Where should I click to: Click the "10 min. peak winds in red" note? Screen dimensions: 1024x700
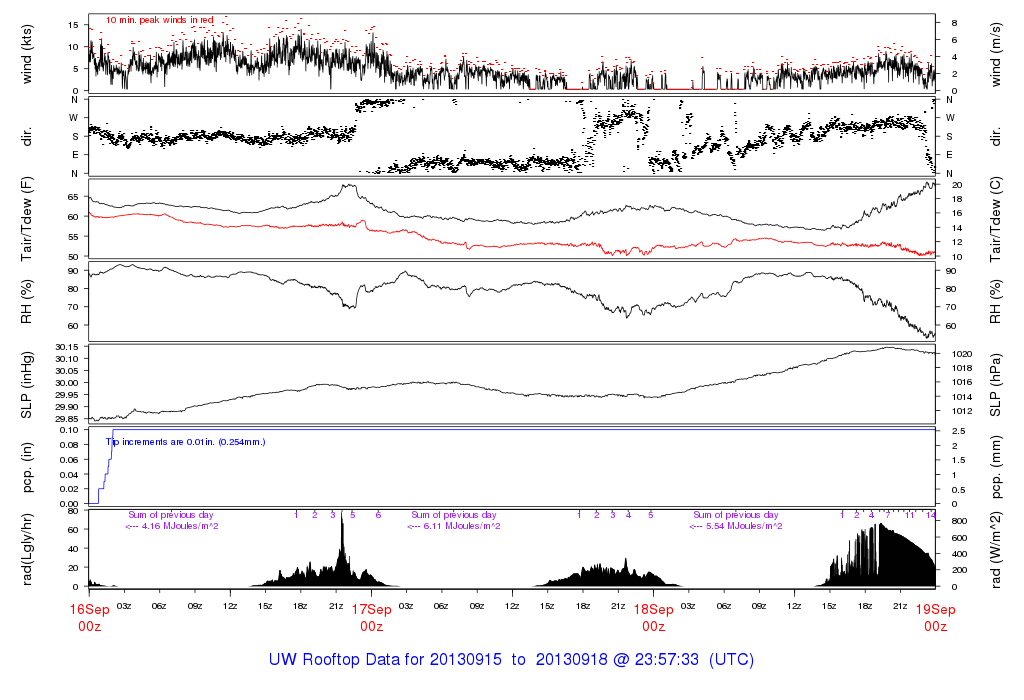159,20
